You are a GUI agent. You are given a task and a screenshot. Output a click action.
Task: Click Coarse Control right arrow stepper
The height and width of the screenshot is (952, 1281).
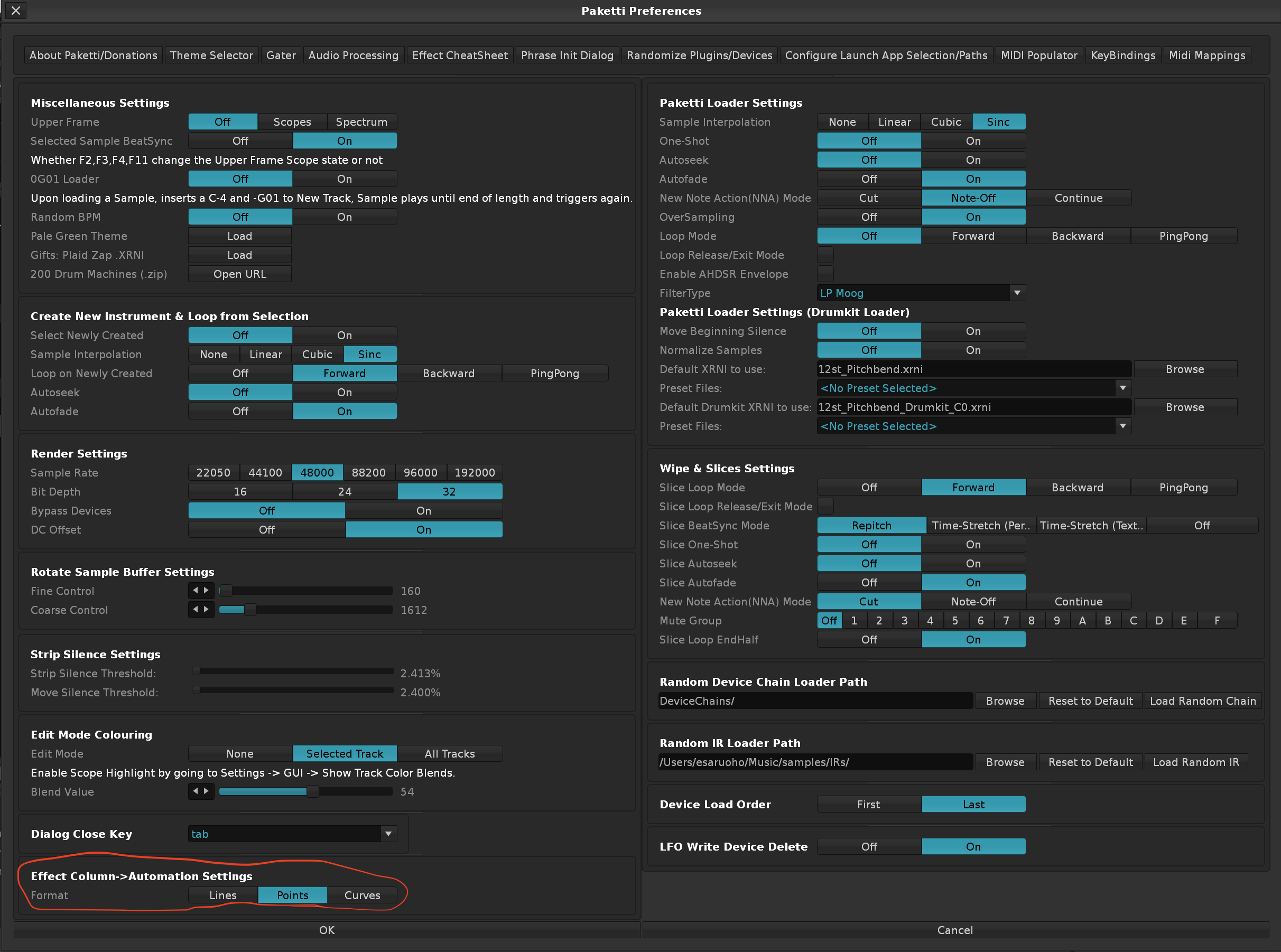point(207,609)
